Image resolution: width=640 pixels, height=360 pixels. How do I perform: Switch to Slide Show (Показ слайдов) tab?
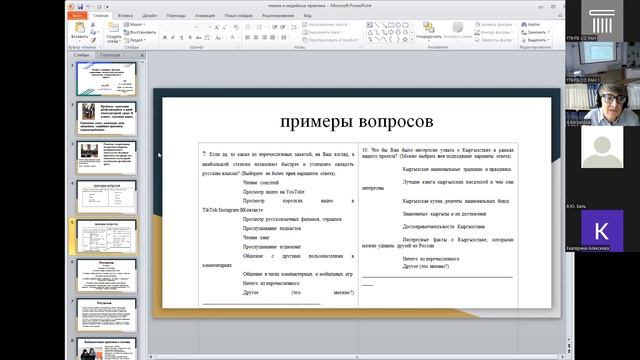[x=238, y=16]
